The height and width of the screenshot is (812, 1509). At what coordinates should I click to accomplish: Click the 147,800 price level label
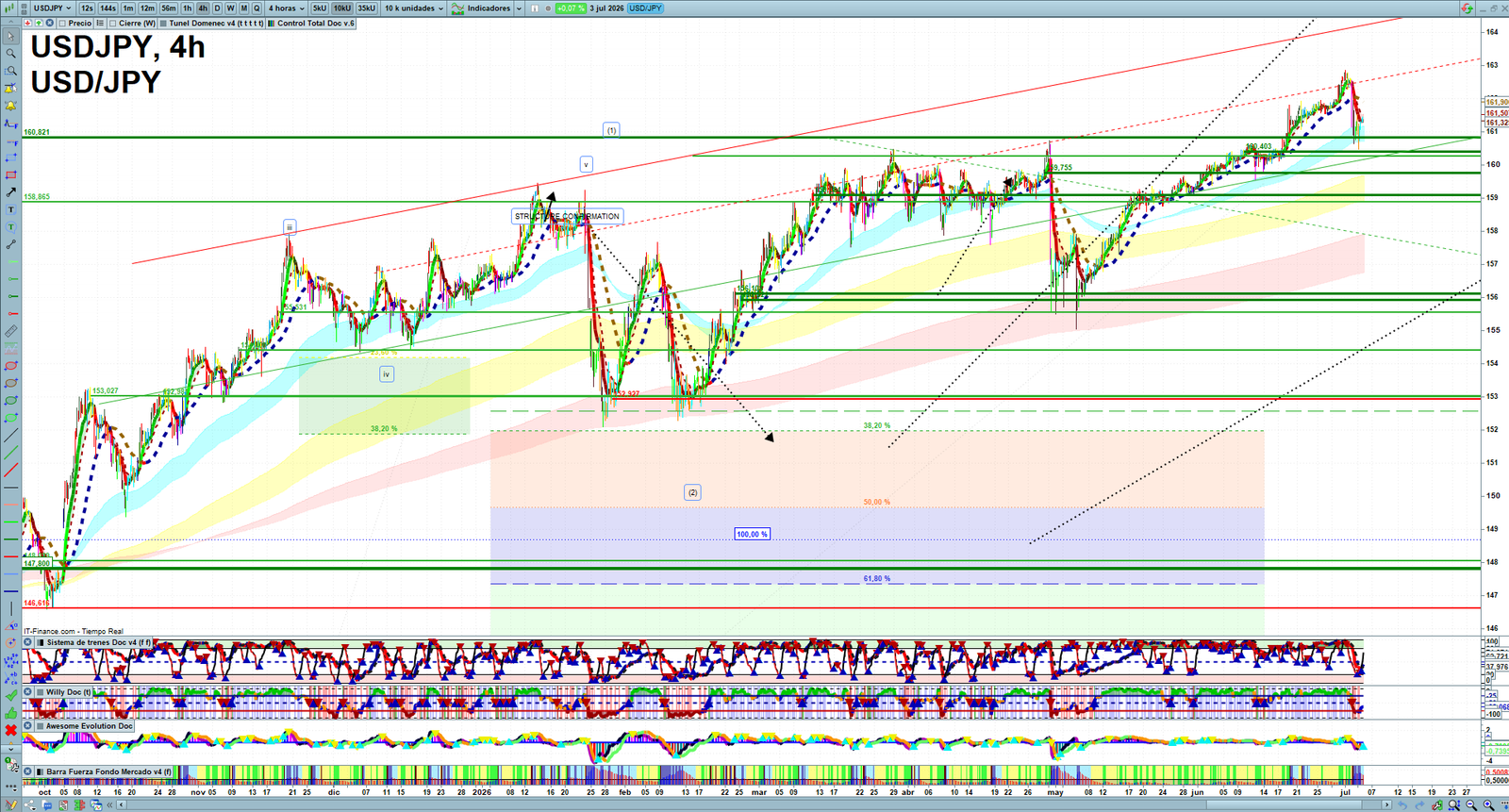point(37,563)
